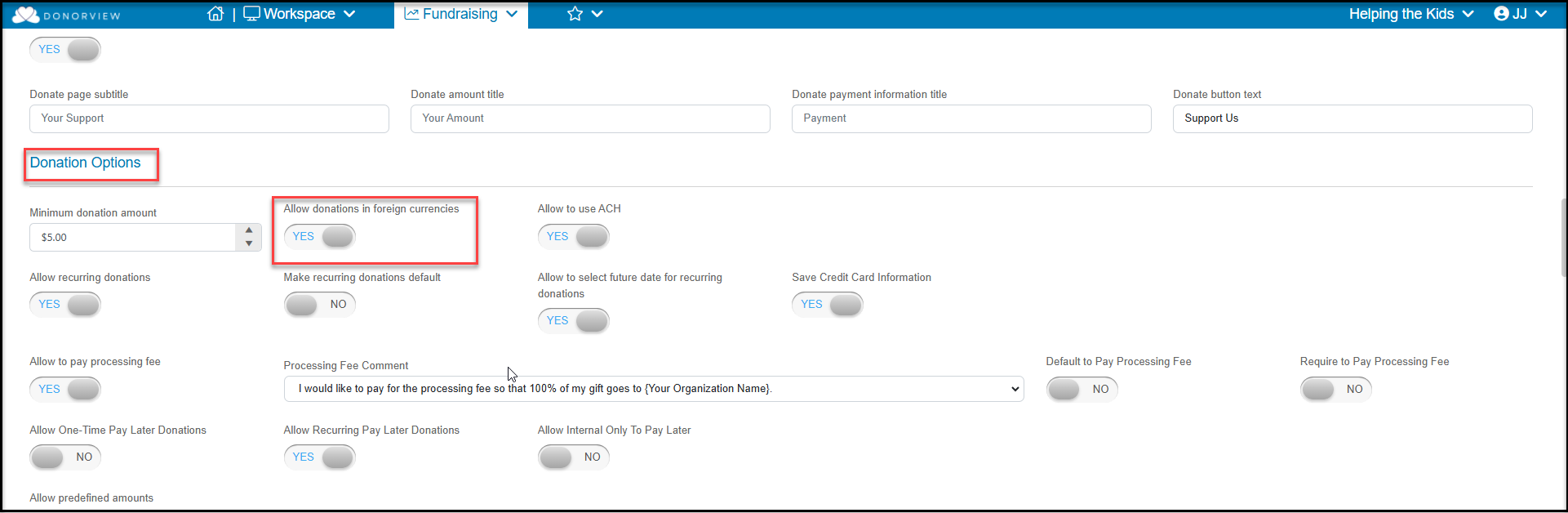This screenshot has height=513, width=1568.
Task: Expand the Workspace menu chevron
Action: [349, 14]
